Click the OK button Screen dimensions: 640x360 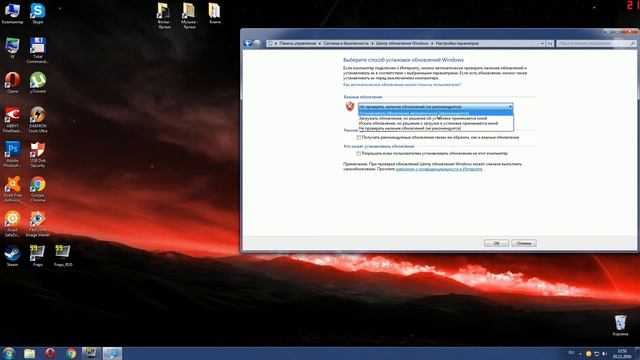pos(496,243)
